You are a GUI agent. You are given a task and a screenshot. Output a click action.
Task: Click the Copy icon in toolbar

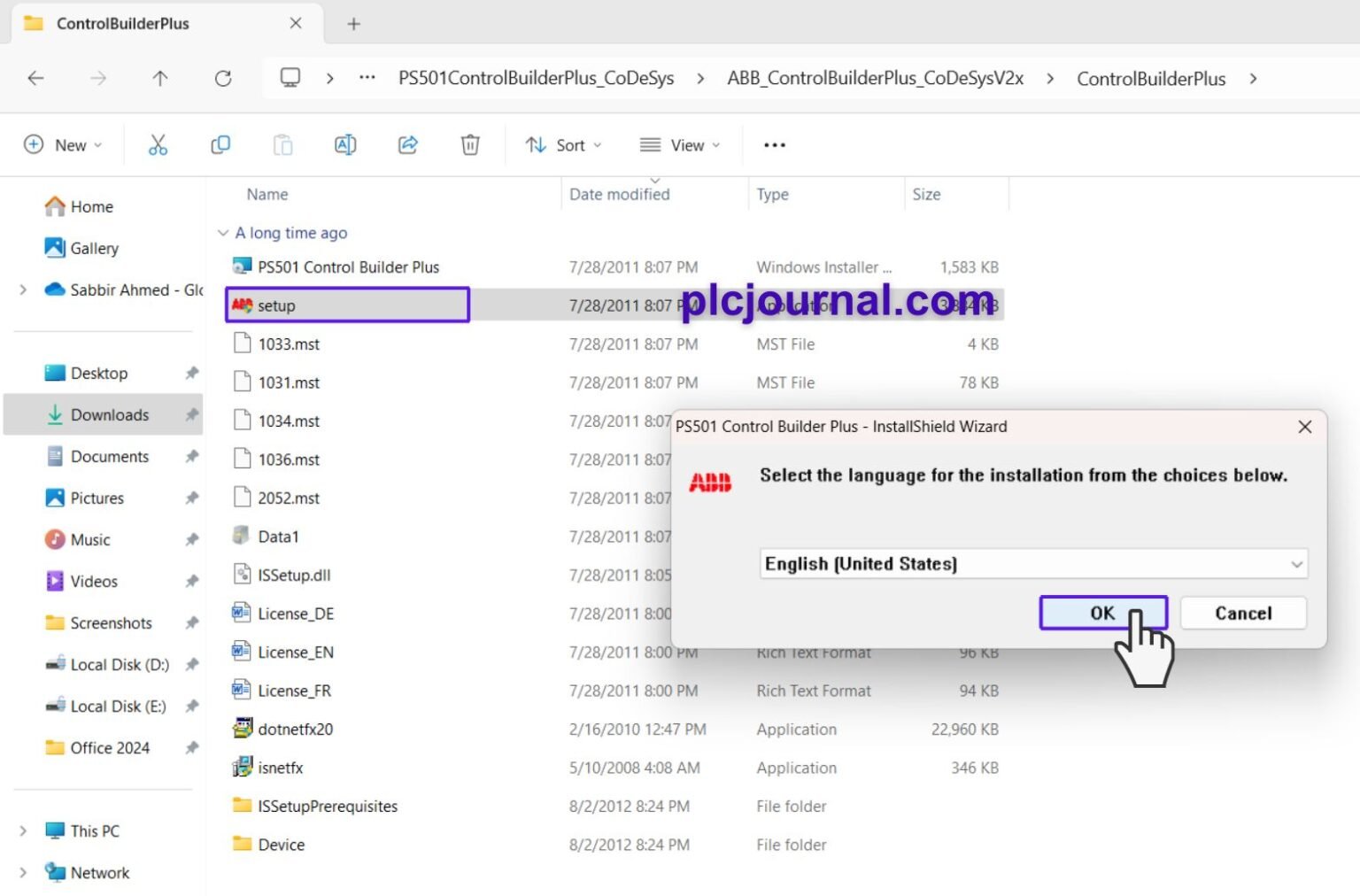point(220,145)
